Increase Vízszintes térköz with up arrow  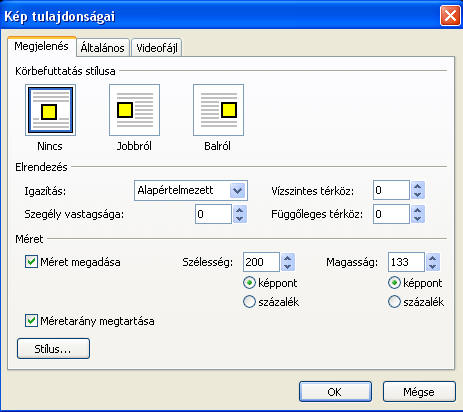tap(418, 186)
